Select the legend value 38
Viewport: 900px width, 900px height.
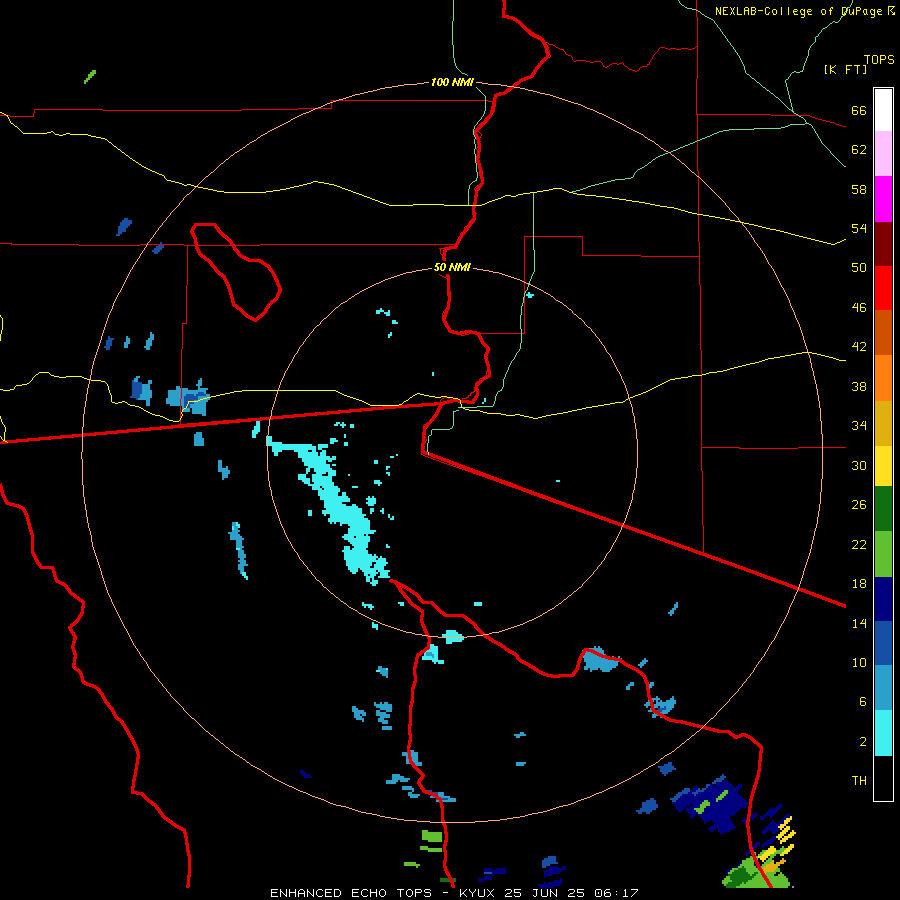pyautogui.click(x=859, y=386)
